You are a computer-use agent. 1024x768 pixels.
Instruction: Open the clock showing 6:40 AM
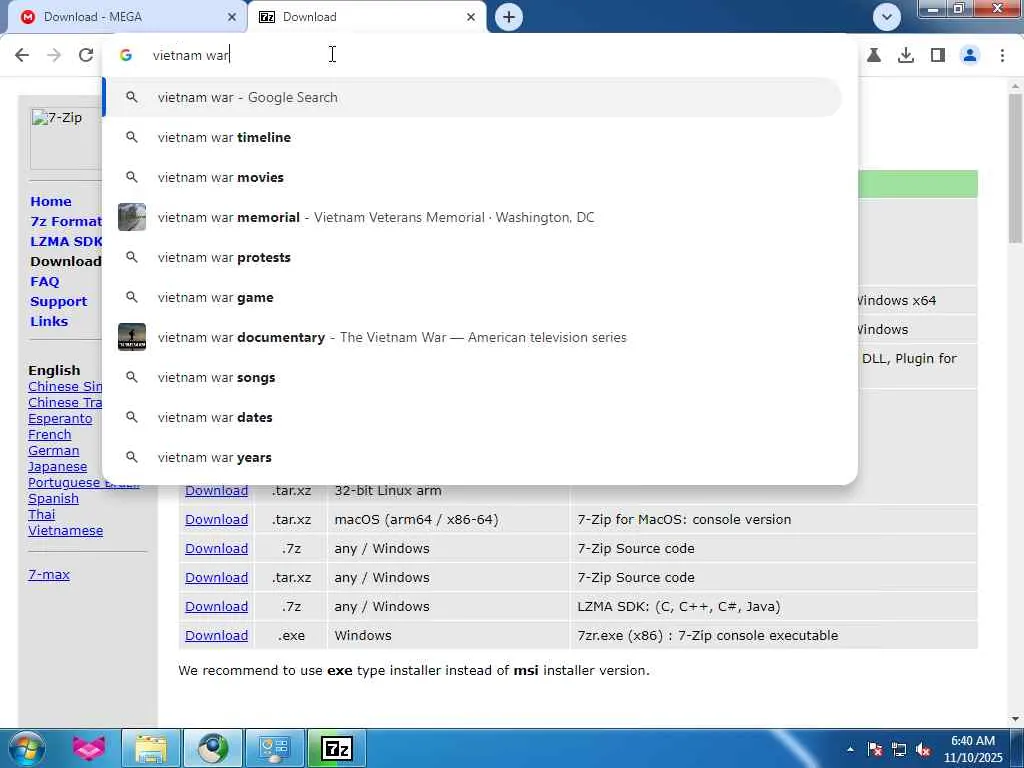[973, 749]
